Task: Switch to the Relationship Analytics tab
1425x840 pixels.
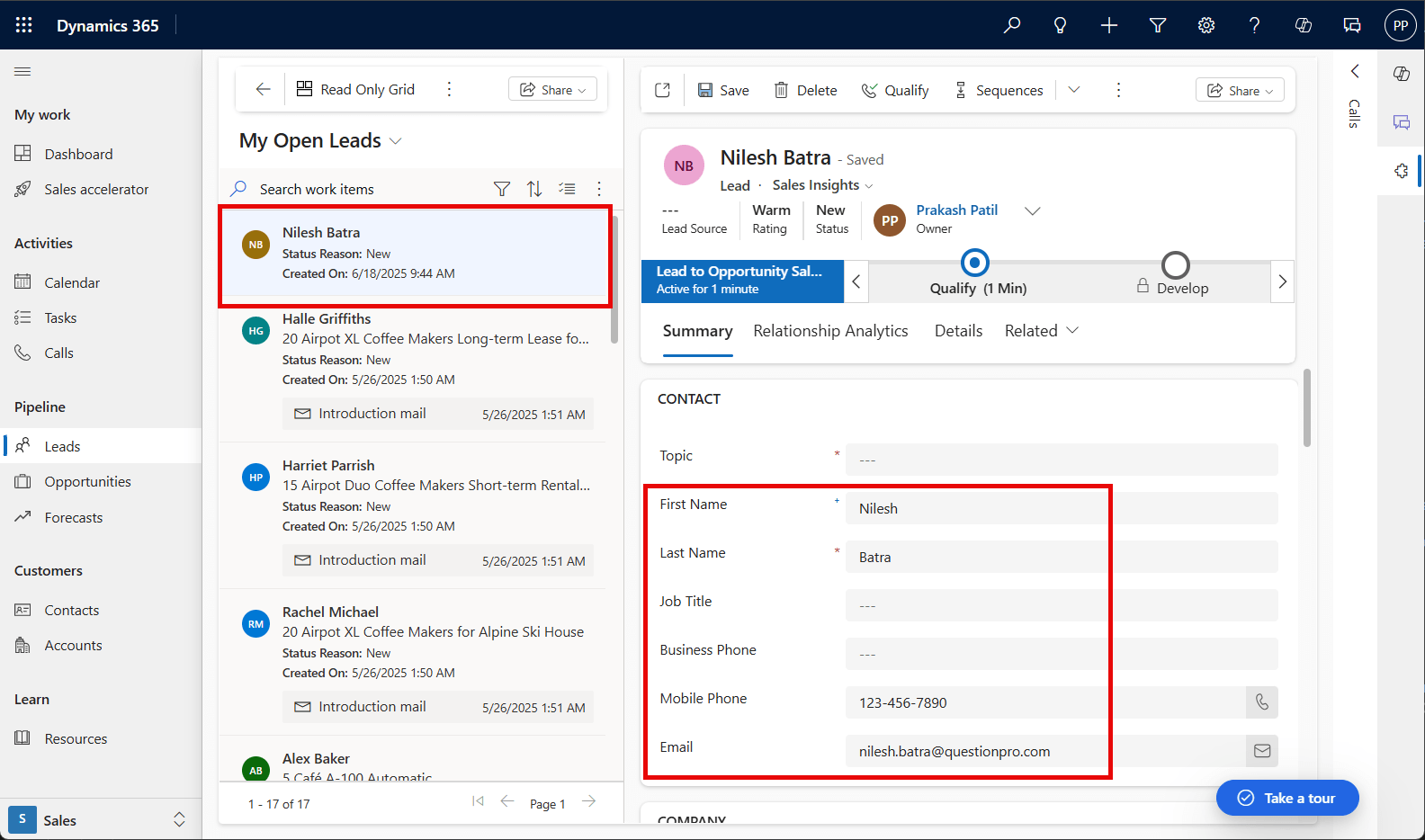Action: (x=830, y=331)
